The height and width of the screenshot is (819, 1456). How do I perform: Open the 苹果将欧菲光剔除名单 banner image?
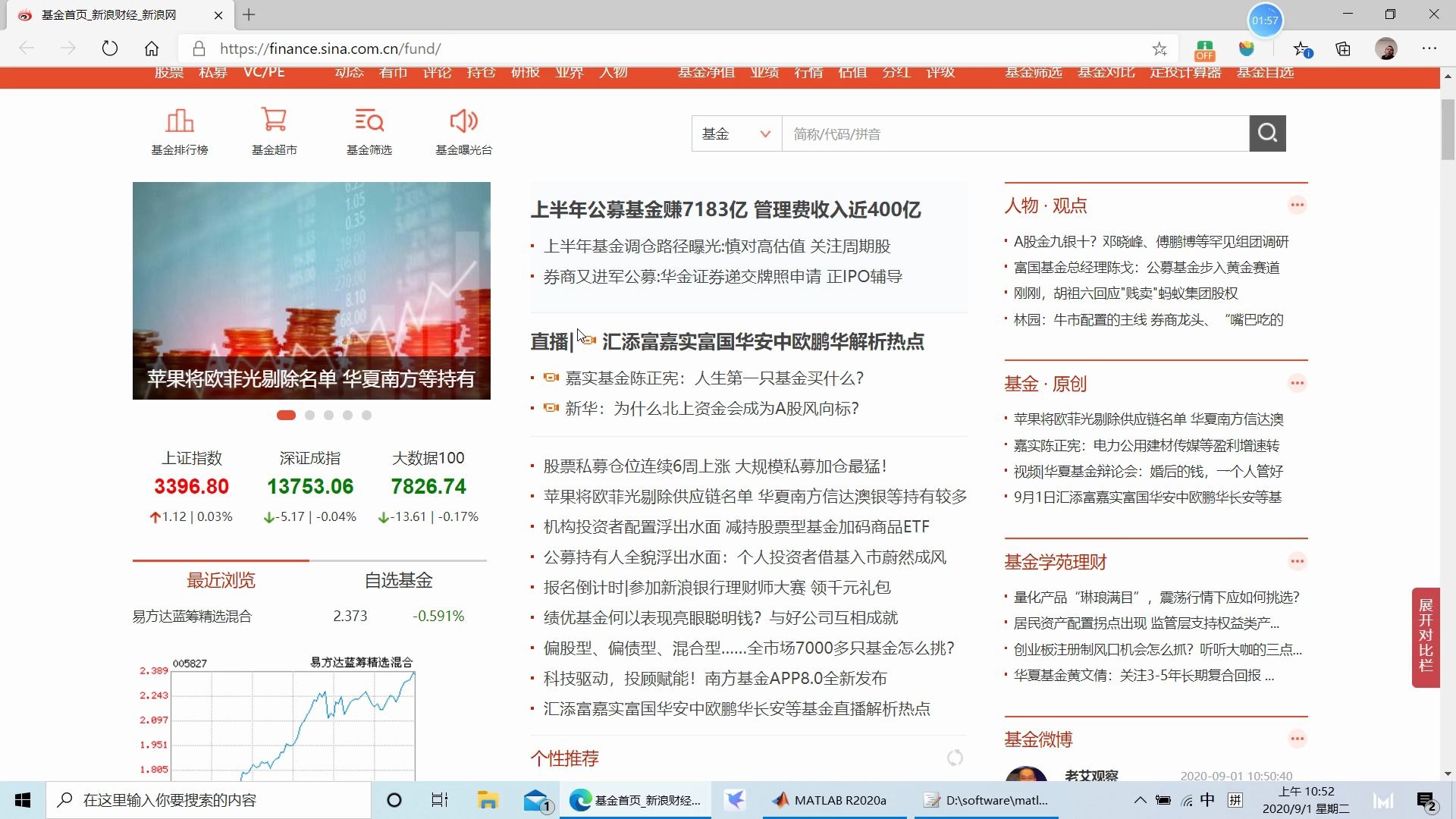[x=312, y=290]
